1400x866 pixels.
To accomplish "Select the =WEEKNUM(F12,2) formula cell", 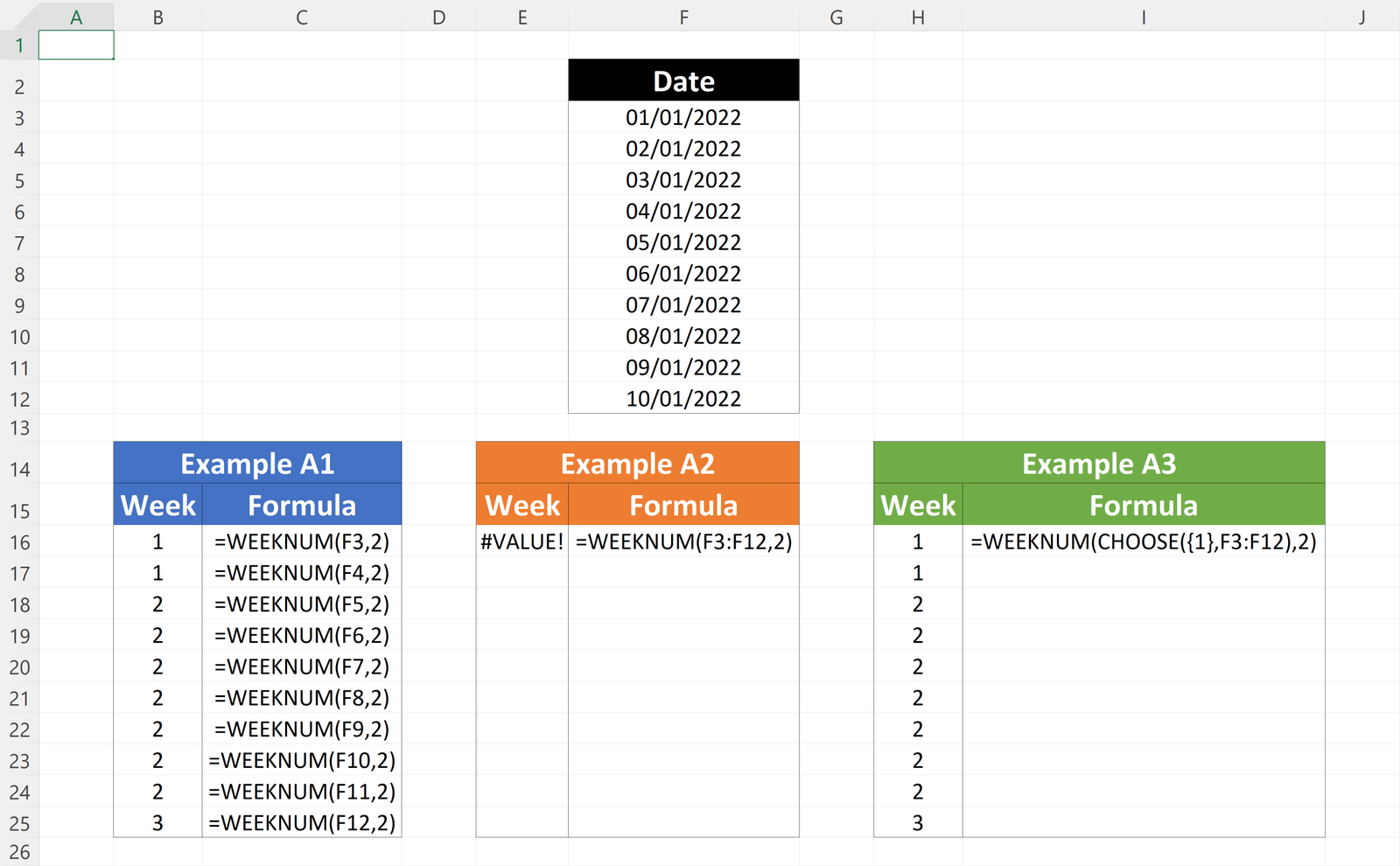I will [x=302, y=823].
